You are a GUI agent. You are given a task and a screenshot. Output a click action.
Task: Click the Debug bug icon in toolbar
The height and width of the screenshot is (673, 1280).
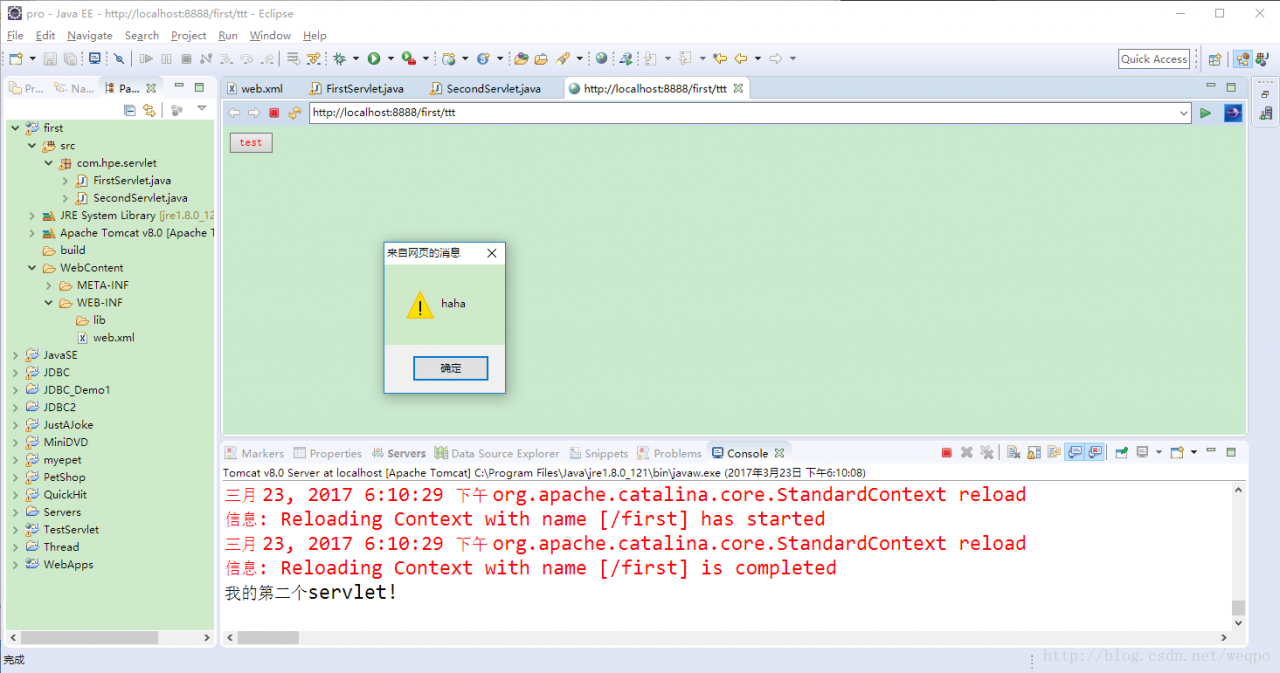point(340,59)
